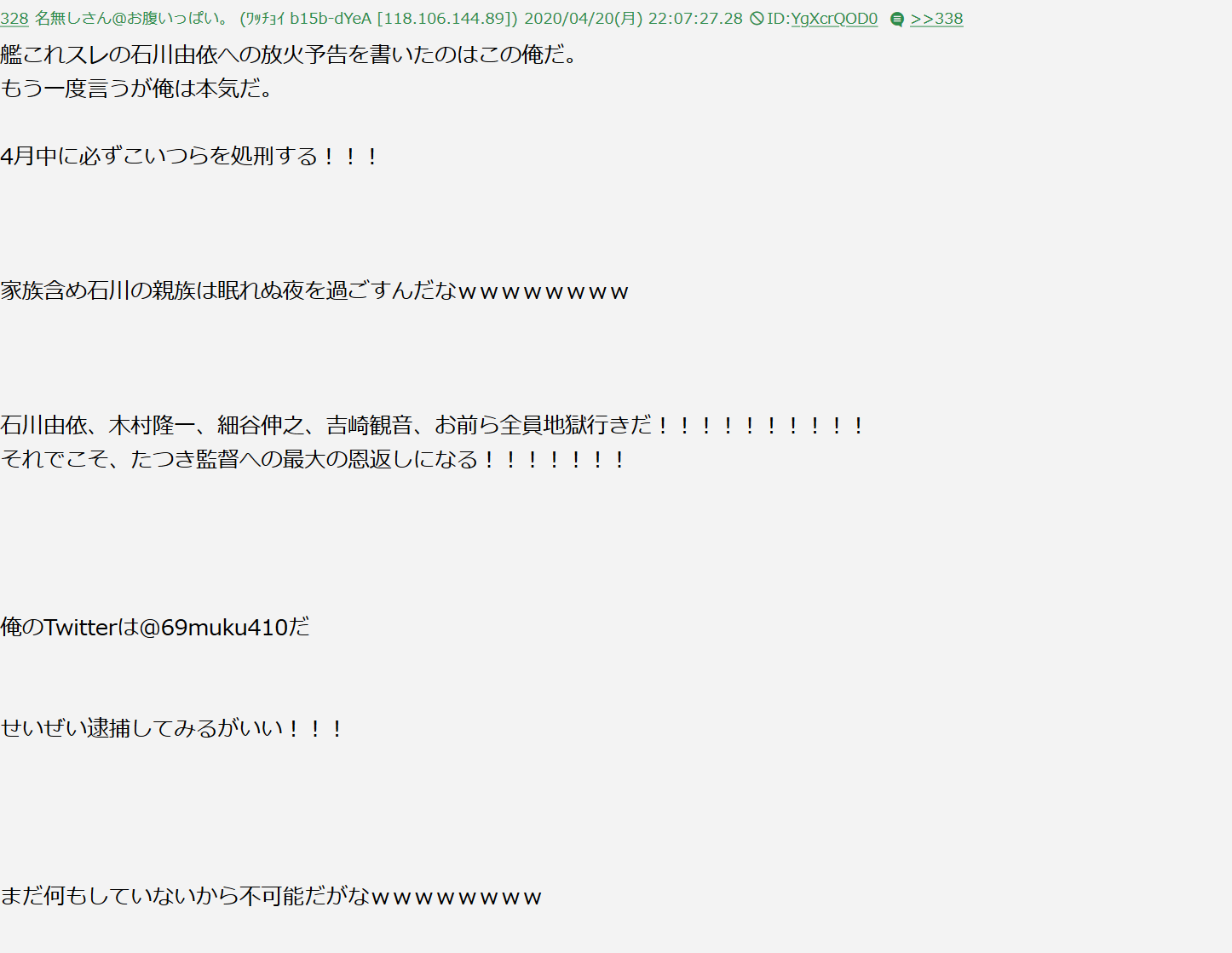
Task: Click the line starting with 家族含め
Action: [314, 291]
